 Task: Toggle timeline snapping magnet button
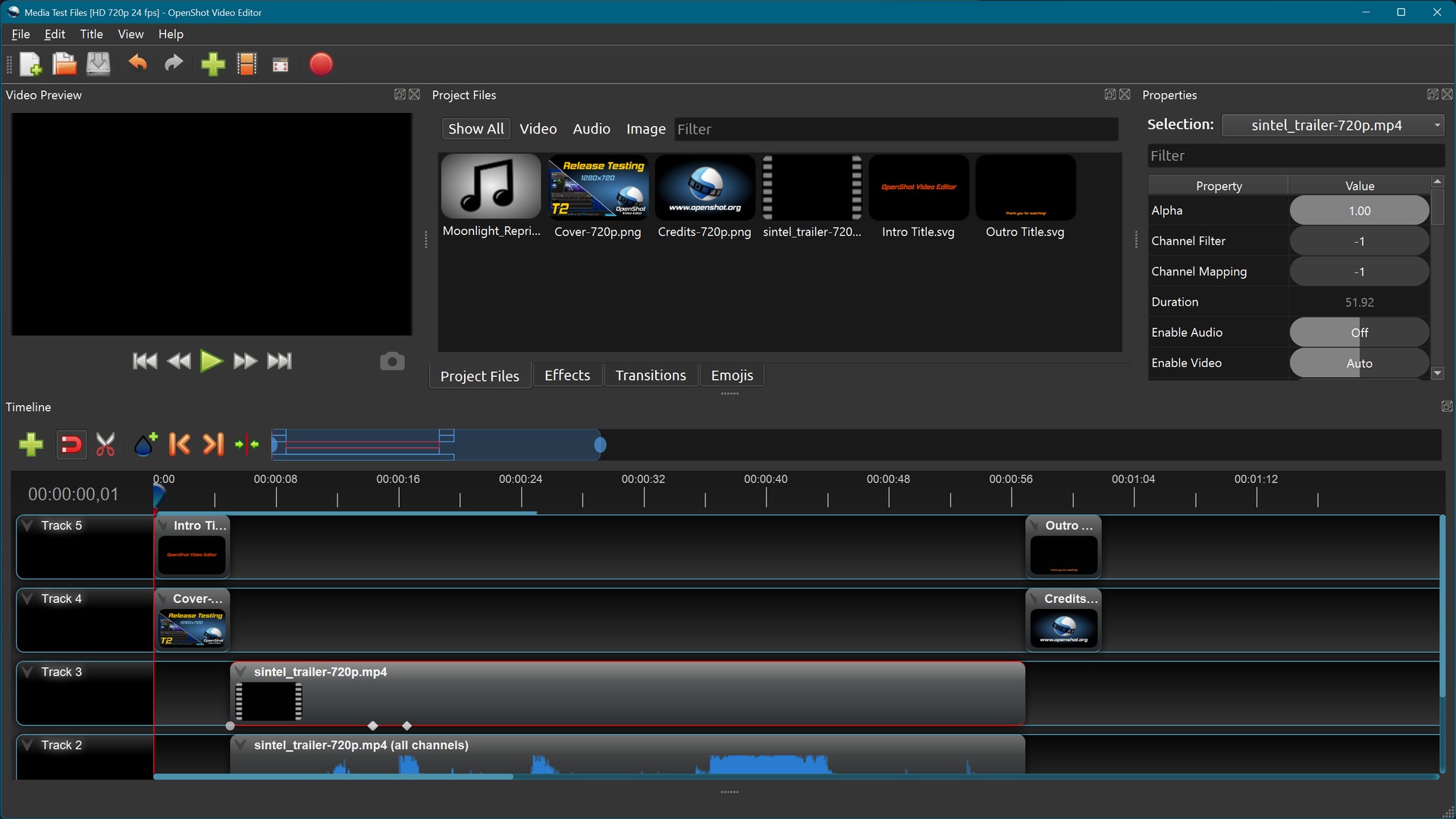71,444
